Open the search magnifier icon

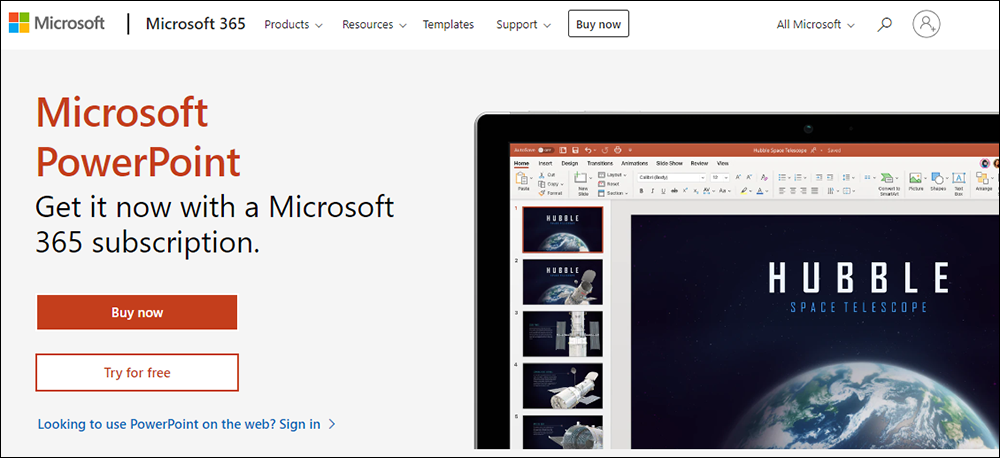884,24
